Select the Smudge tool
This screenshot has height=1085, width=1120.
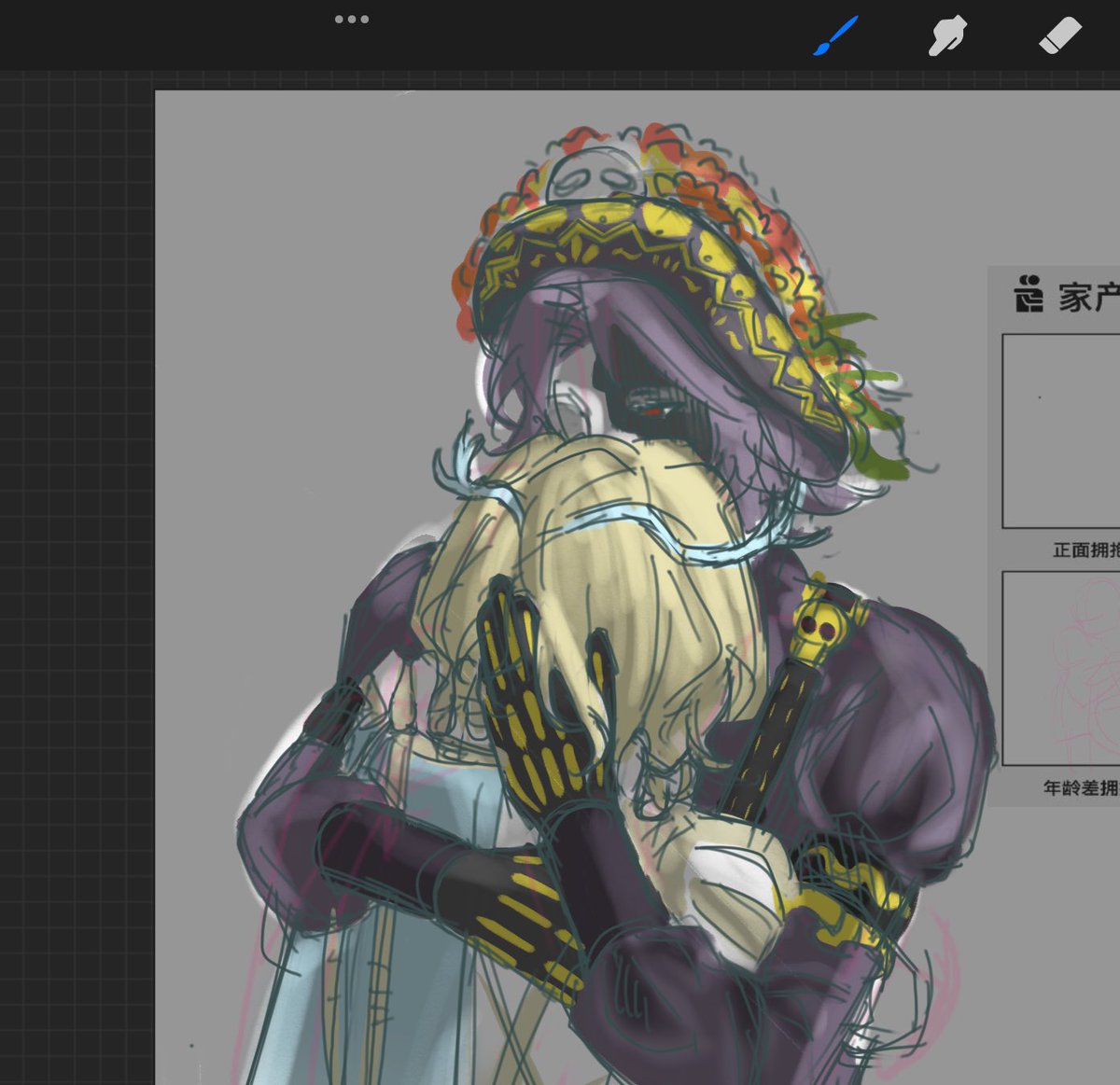947,36
